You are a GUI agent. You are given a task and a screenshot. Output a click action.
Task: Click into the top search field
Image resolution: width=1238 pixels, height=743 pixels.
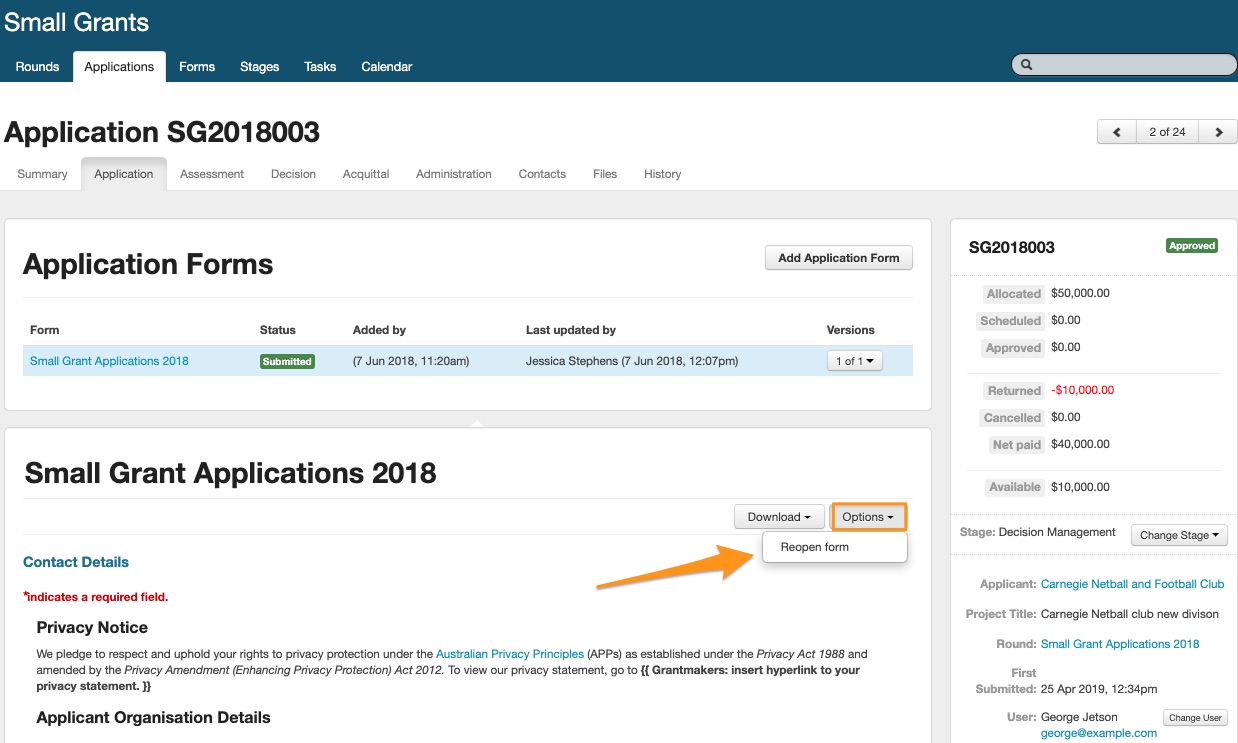point(1132,65)
